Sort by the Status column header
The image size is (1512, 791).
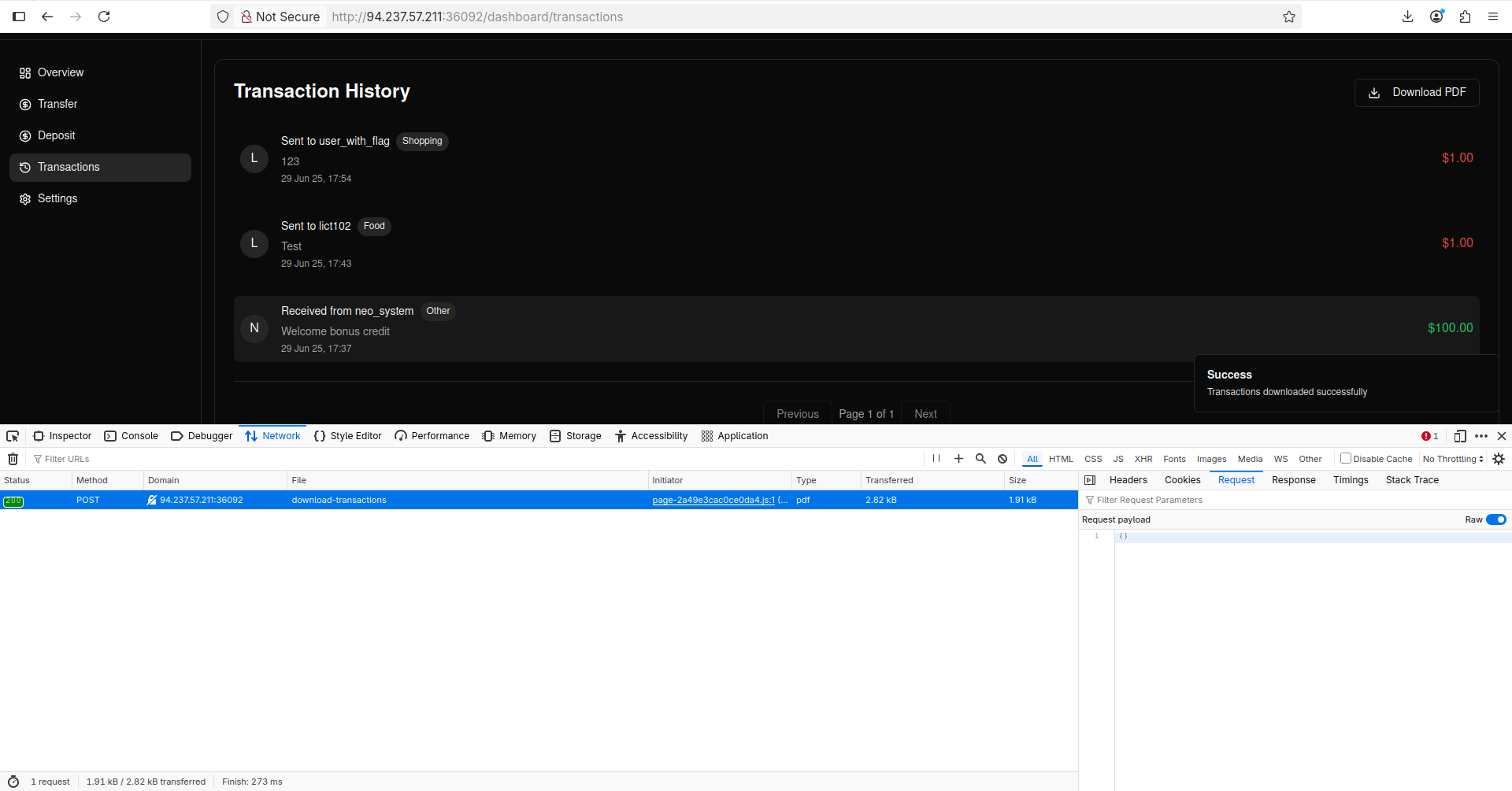(x=35, y=480)
